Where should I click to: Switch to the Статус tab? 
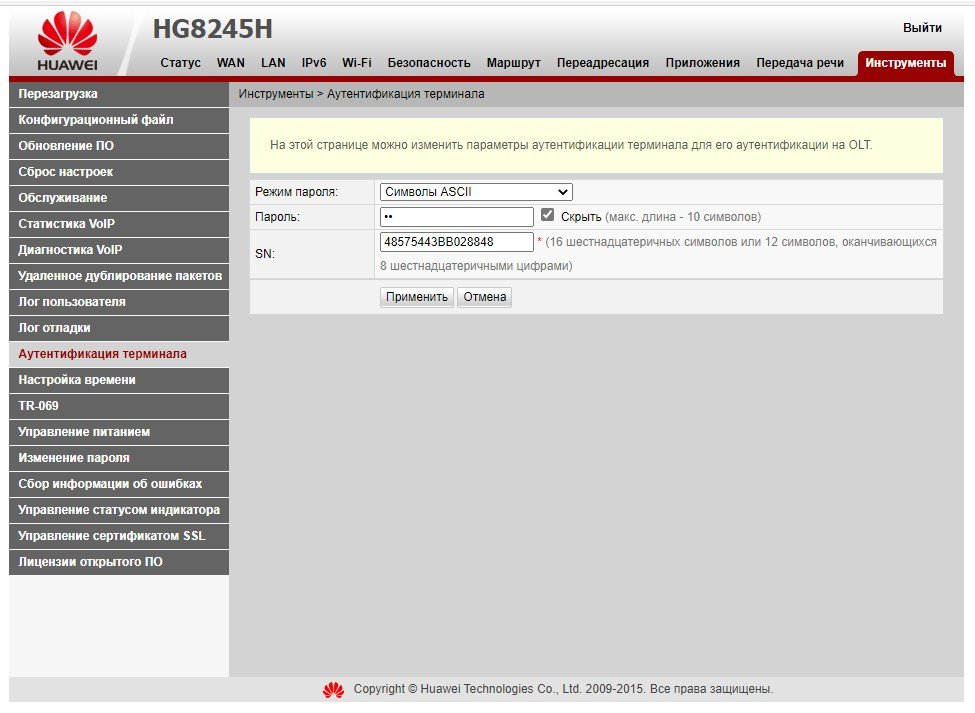tap(180, 63)
